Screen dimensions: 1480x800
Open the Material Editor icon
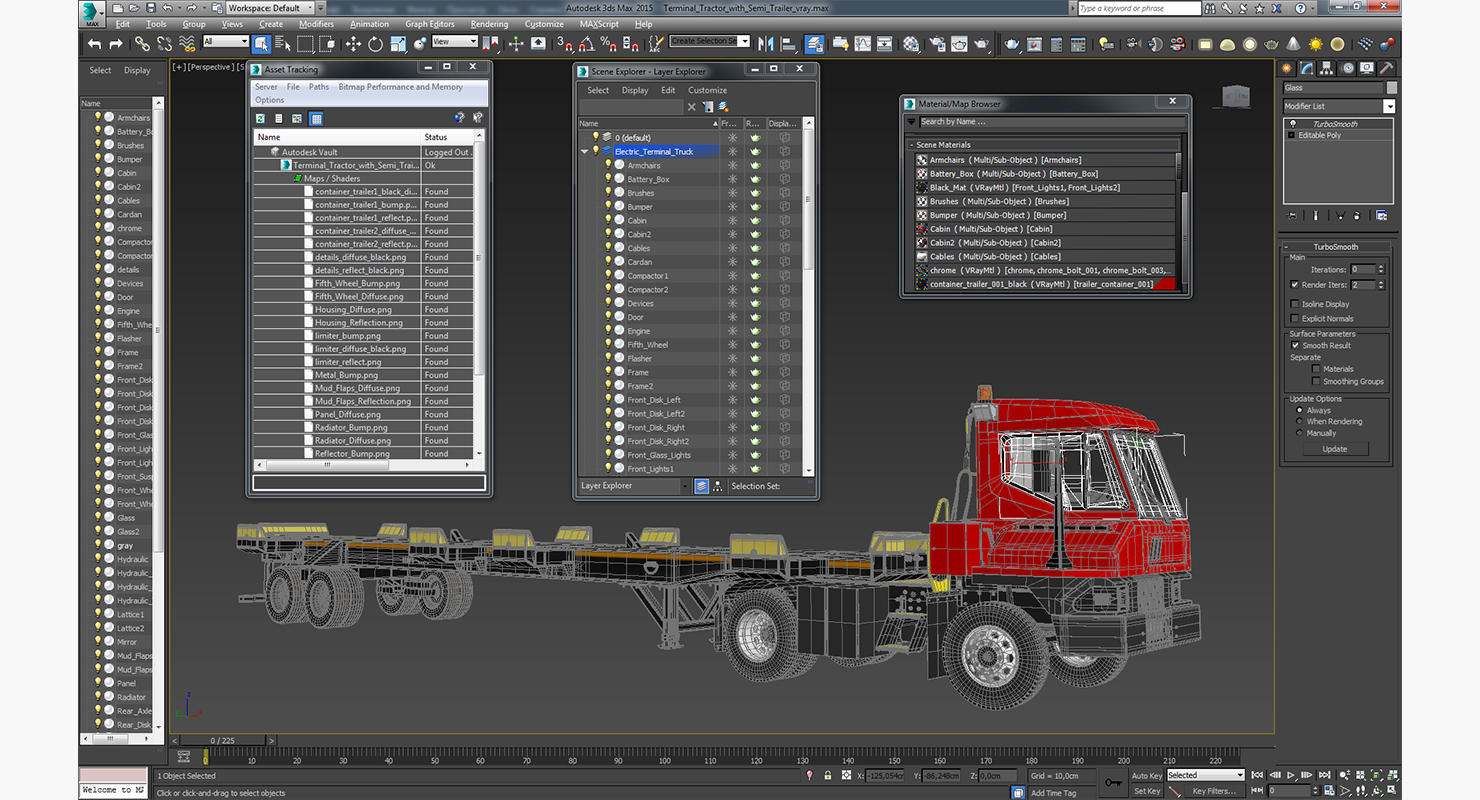pyautogui.click(x=911, y=44)
